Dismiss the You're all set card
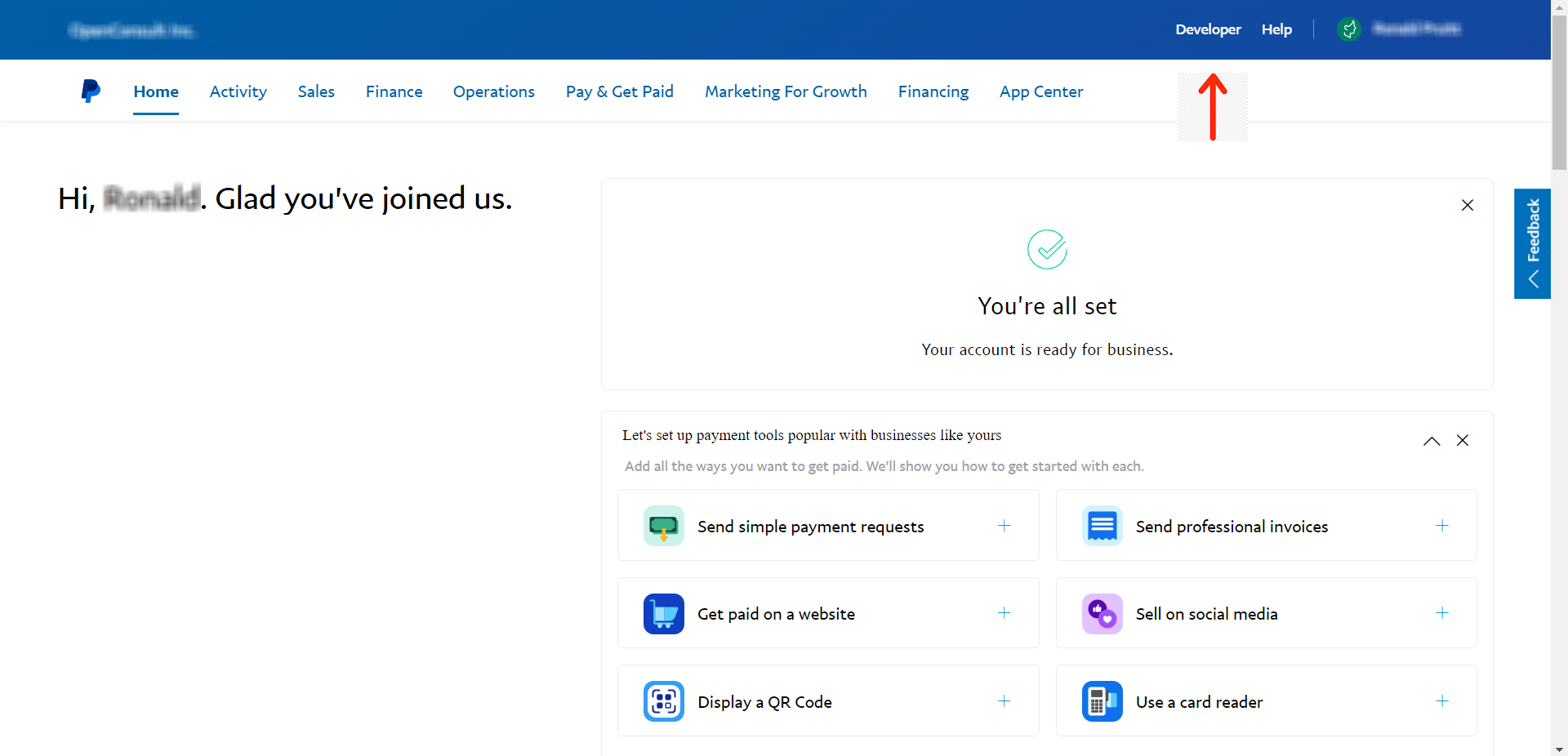 pyautogui.click(x=1467, y=206)
